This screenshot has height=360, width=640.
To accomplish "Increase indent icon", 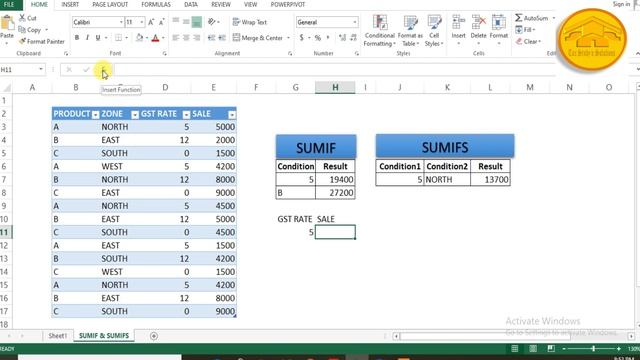I will click(222, 38).
